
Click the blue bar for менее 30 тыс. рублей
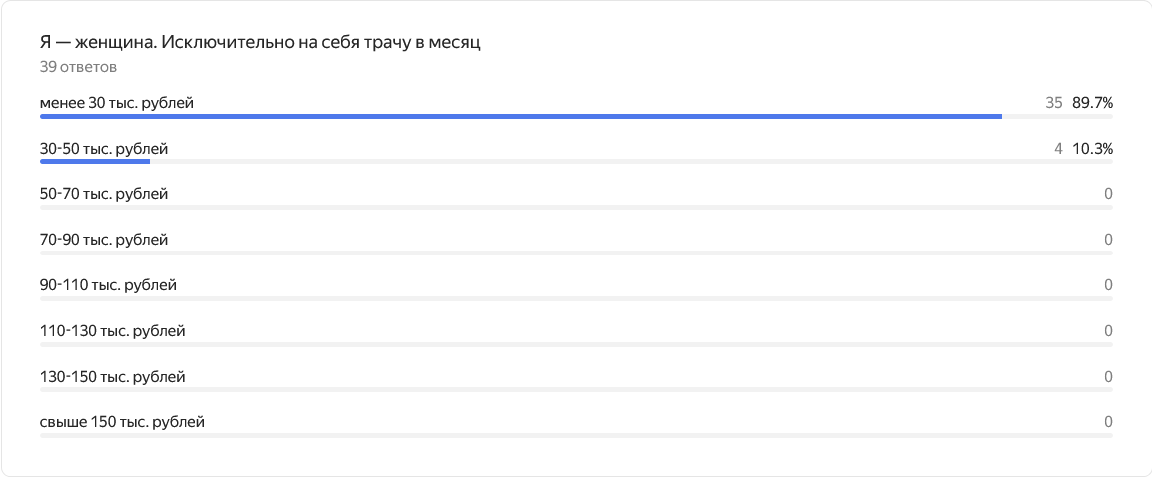click(x=521, y=116)
